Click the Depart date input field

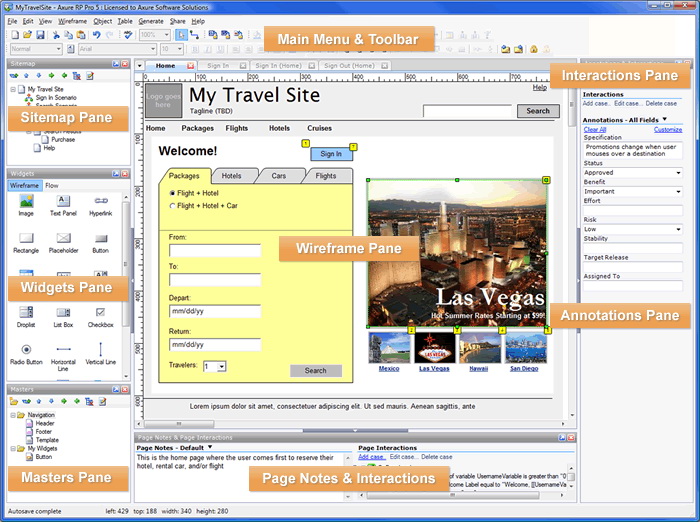point(214,312)
